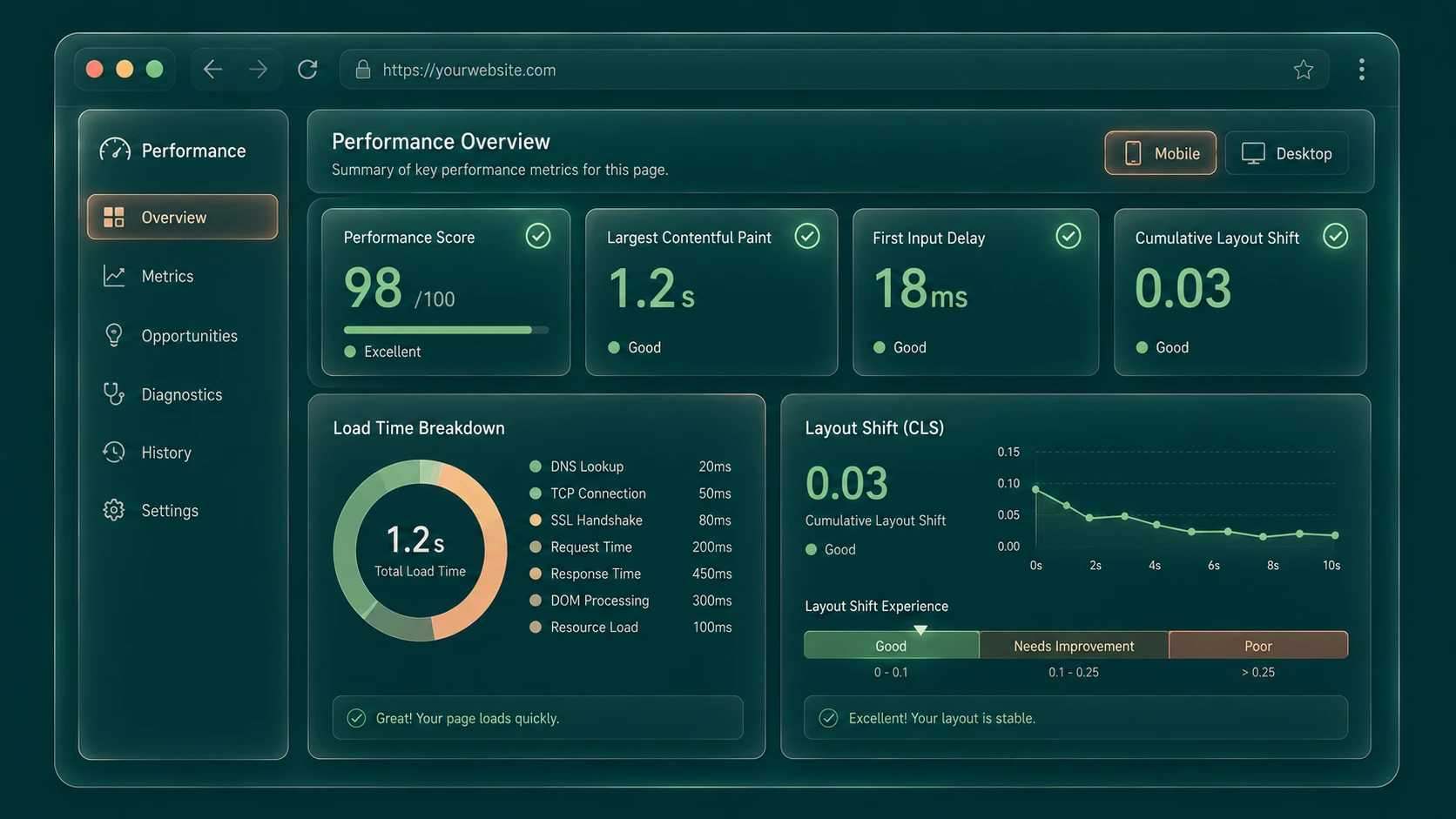Click the URL address bar field
Viewport: 1456px width, 819px height.
(x=834, y=70)
